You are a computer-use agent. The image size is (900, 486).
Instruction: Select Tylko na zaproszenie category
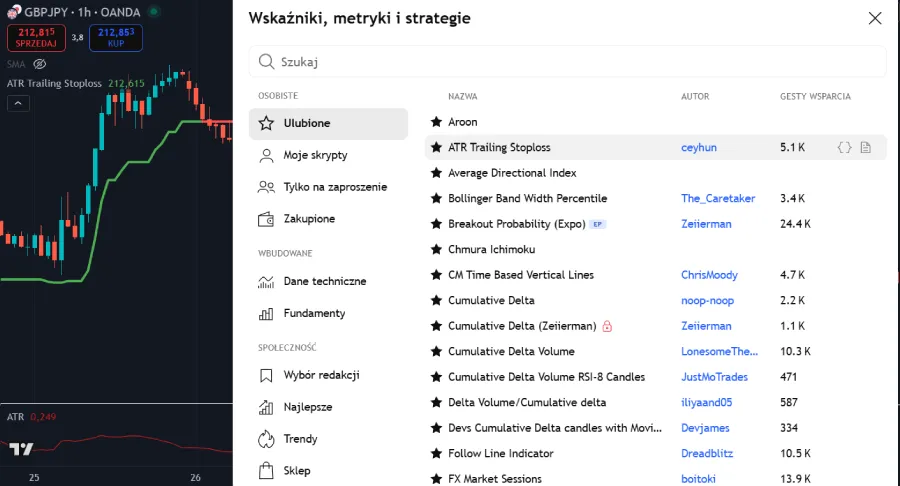tap(328, 187)
